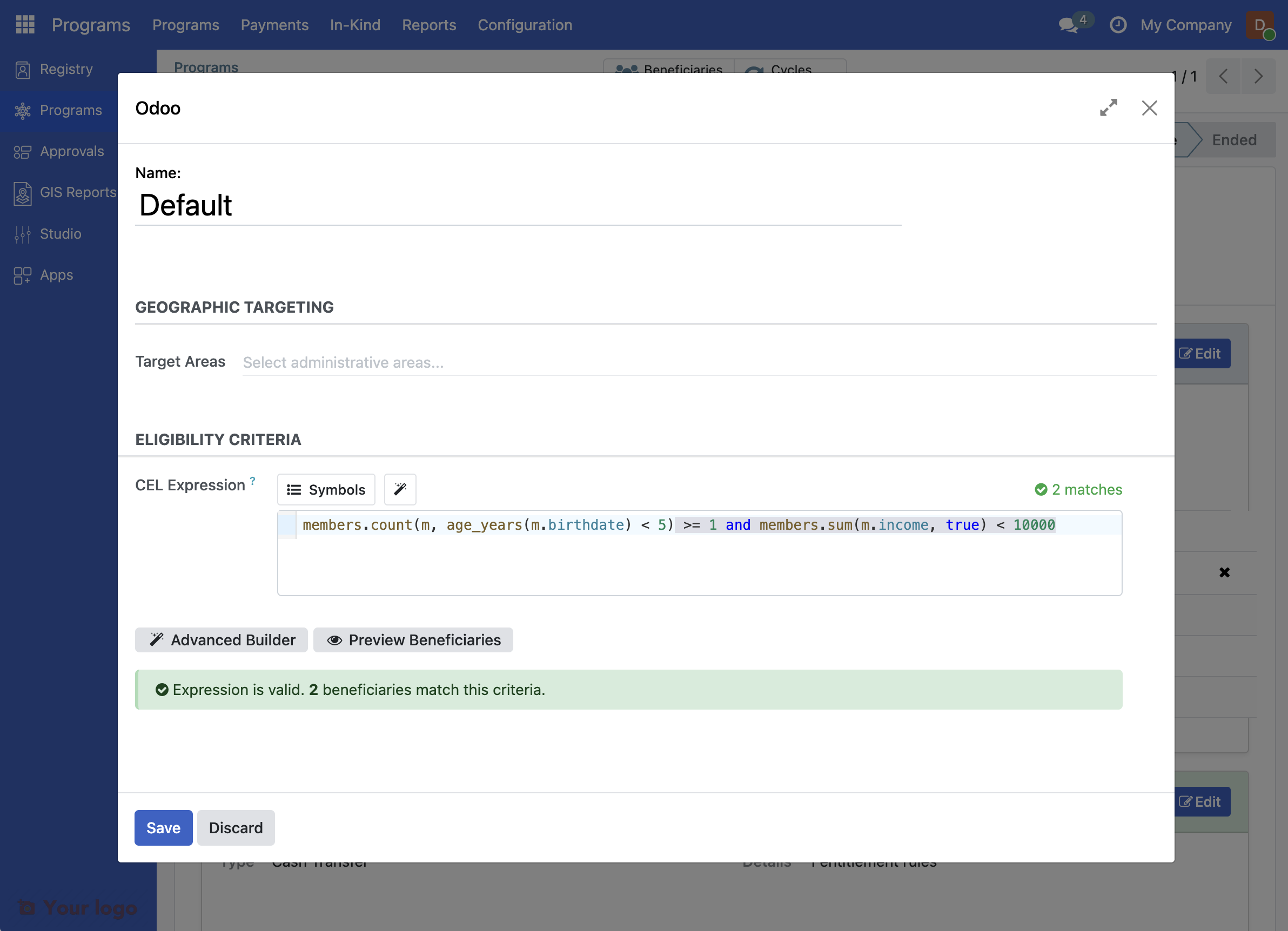Image resolution: width=1288 pixels, height=931 pixels.
Task: Open the Symbols list
Action: (326, 489)
